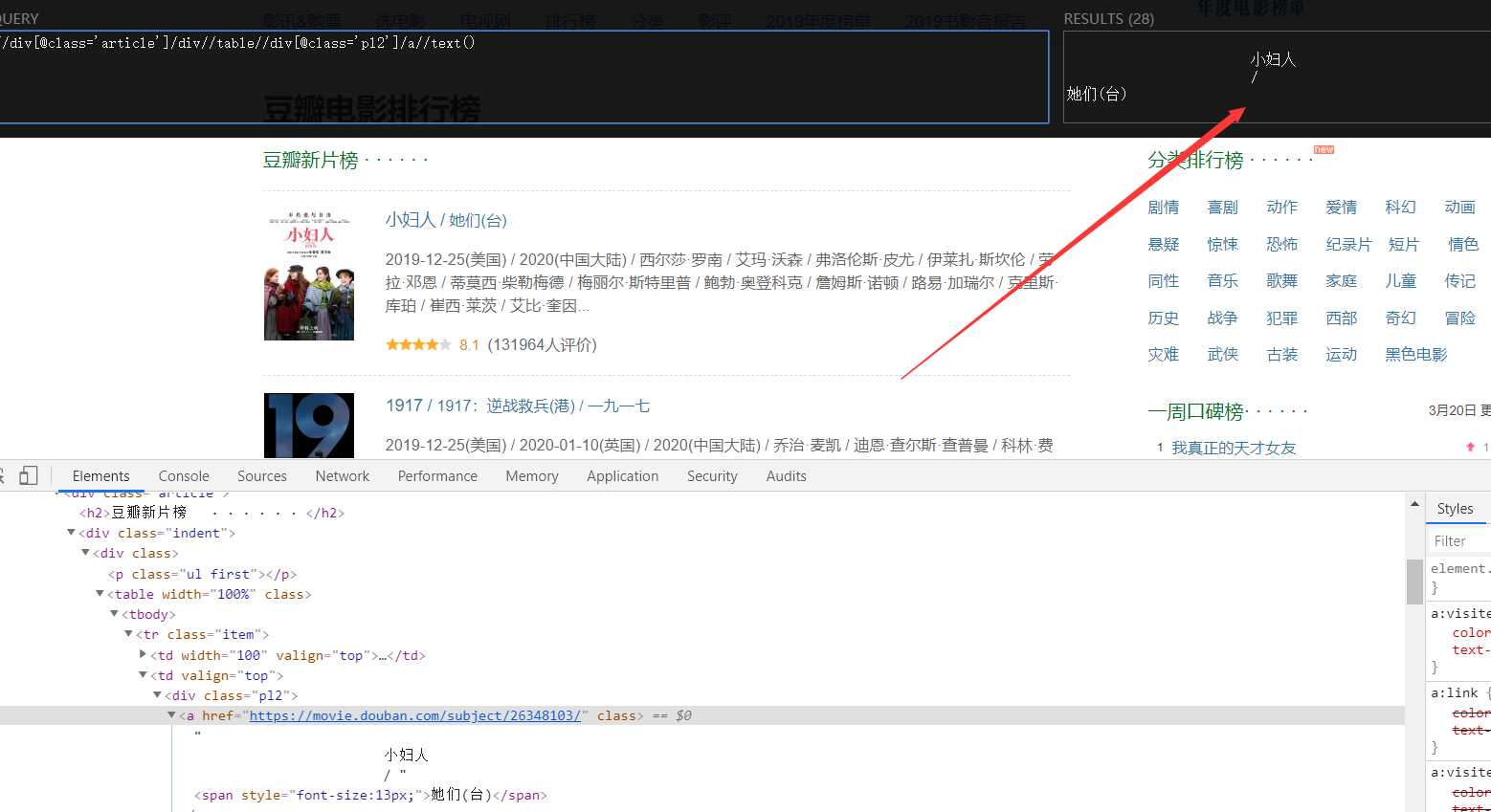Click the Elements panel scrollbar up arrow

tap(1414, 504)
